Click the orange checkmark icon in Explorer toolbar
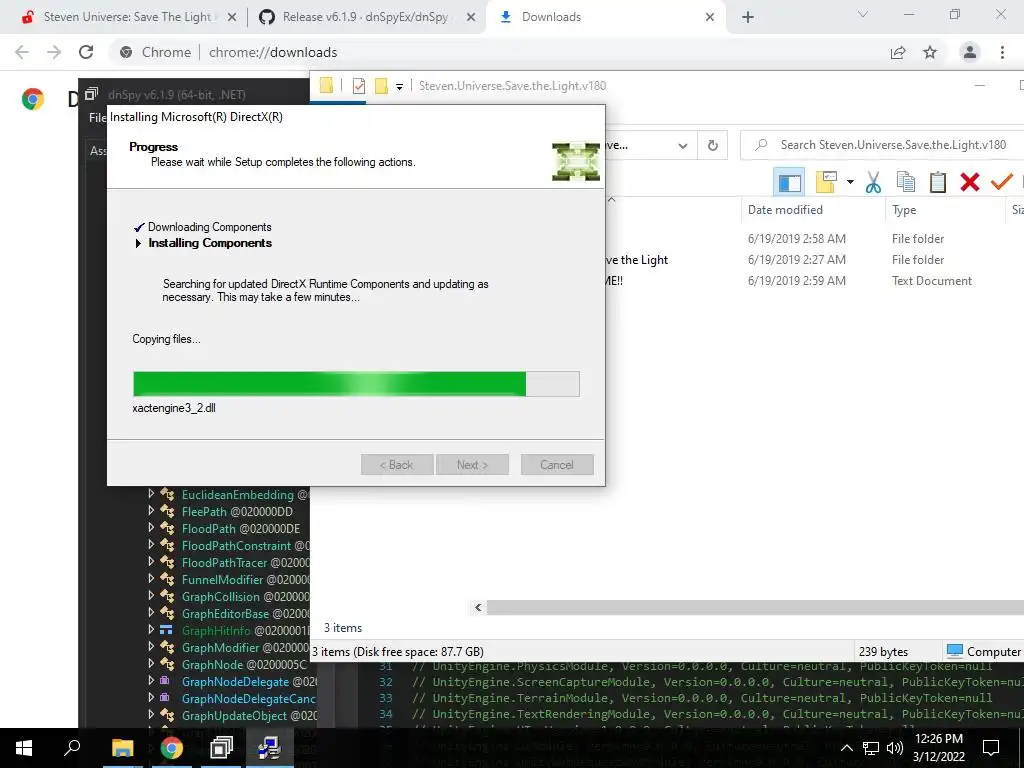Viewport: 1024px width, 768px height. point(1001,182)
